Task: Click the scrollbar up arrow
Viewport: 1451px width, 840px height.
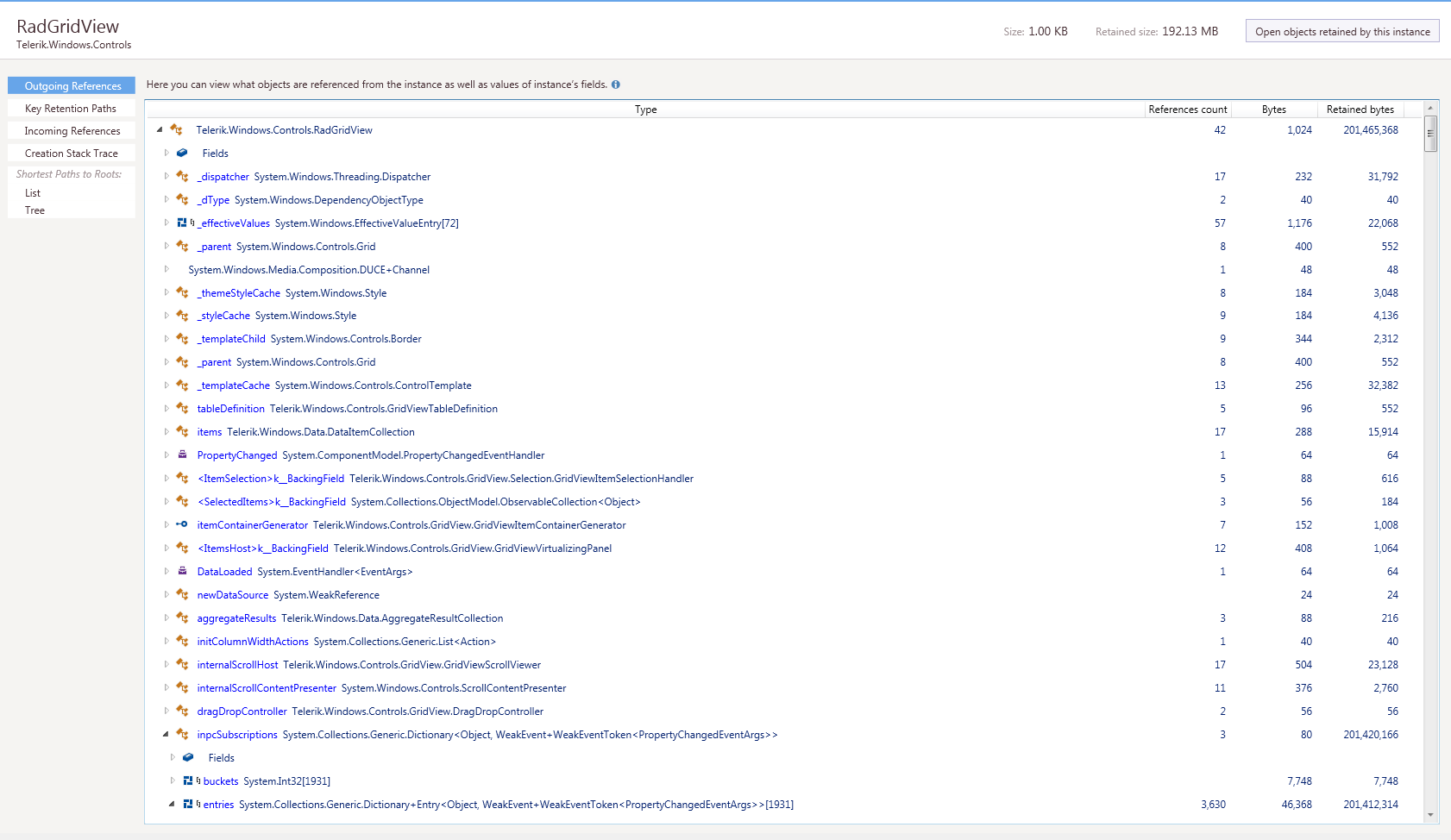Action: (1431, 109)
